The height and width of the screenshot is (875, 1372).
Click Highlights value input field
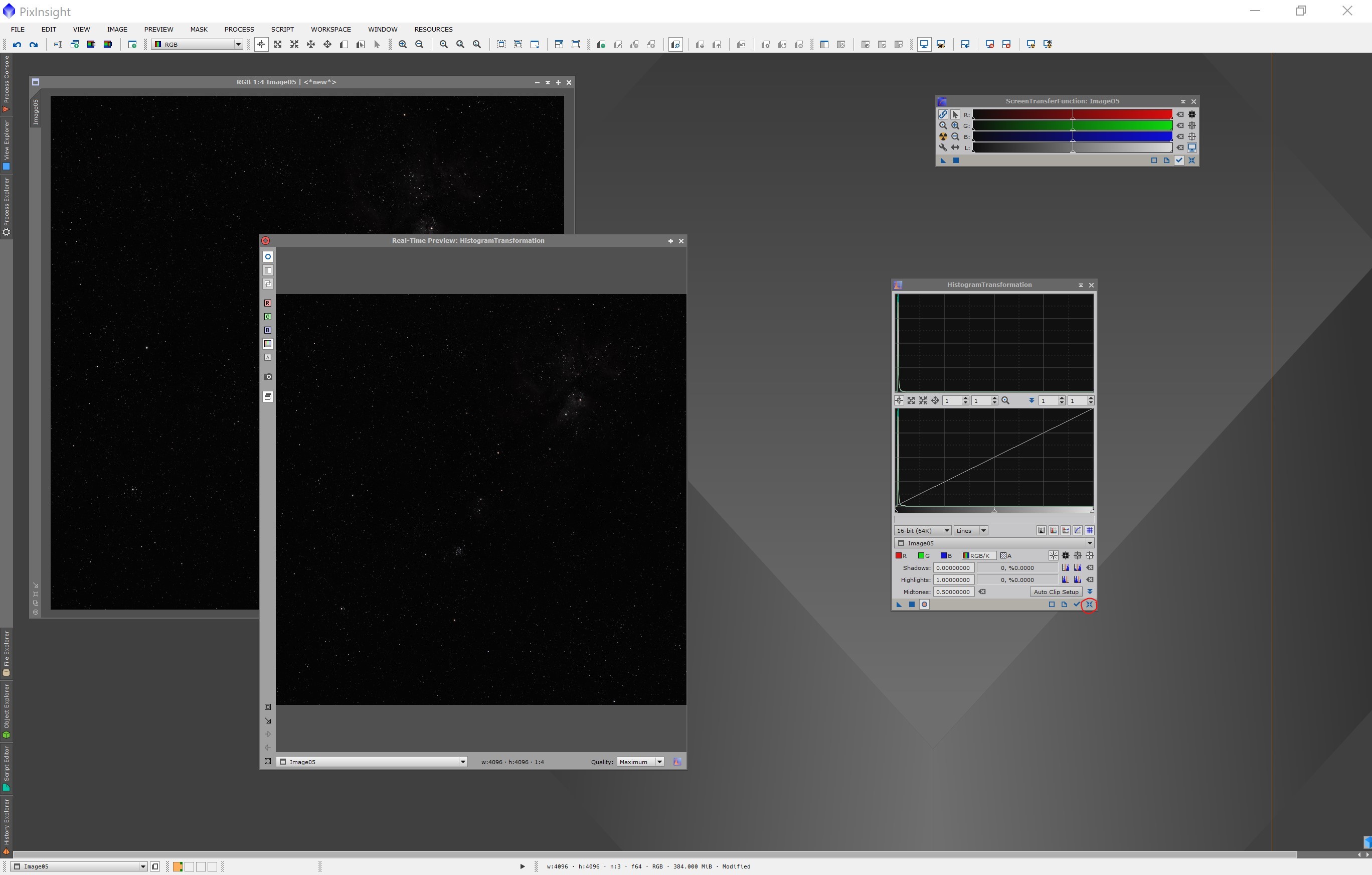(954, 579)
